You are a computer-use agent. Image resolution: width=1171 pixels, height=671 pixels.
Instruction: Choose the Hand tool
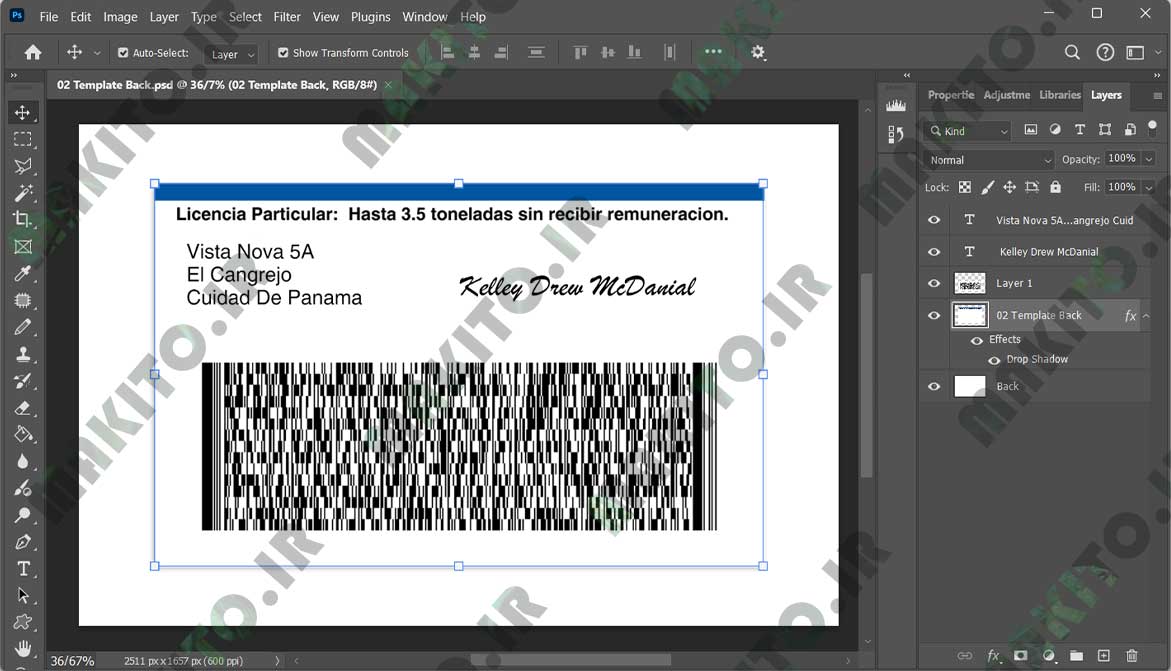(22, 649)
